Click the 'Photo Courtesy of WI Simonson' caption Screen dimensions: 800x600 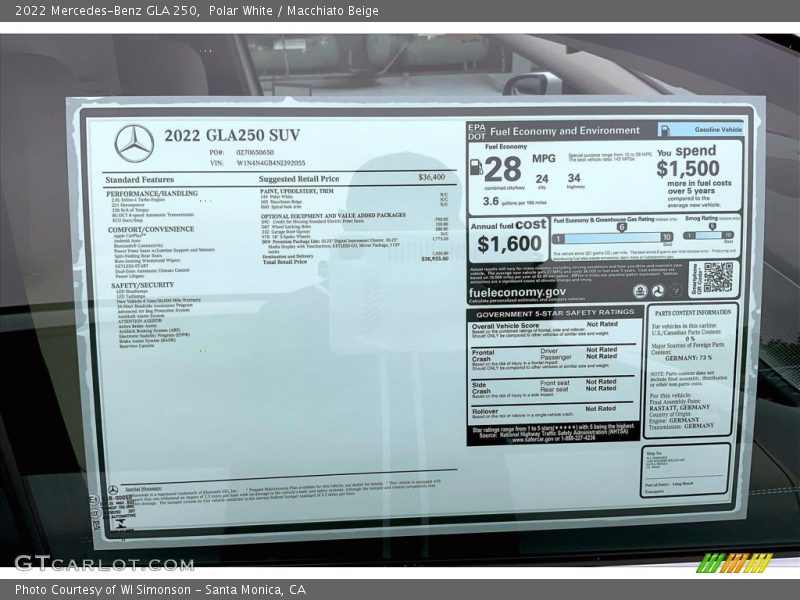[x=103, y=590]
